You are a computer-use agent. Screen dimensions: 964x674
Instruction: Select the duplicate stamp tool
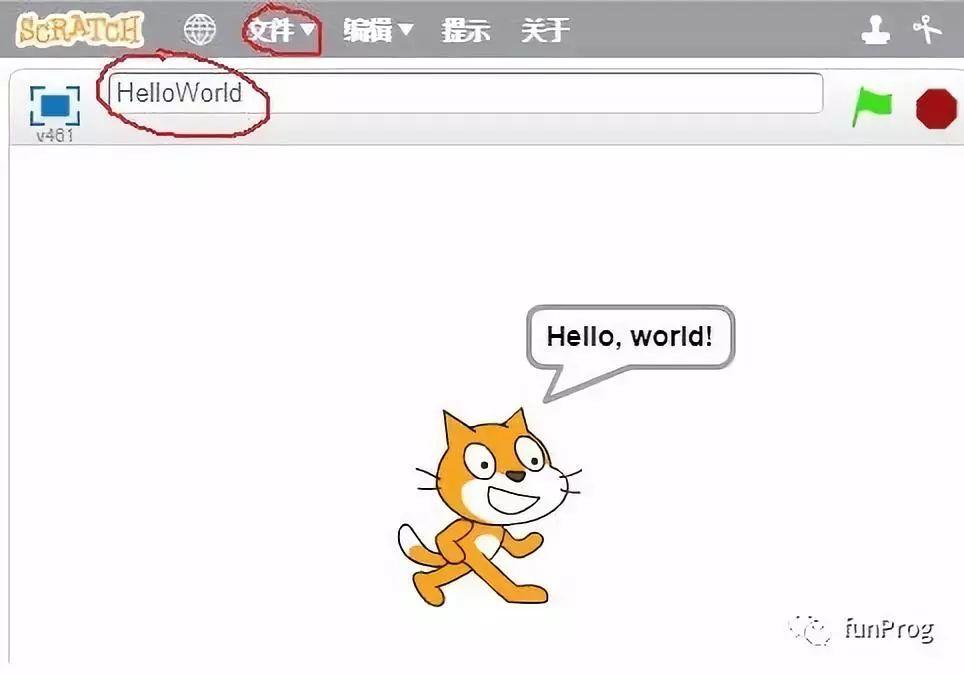tap(875, 30)
